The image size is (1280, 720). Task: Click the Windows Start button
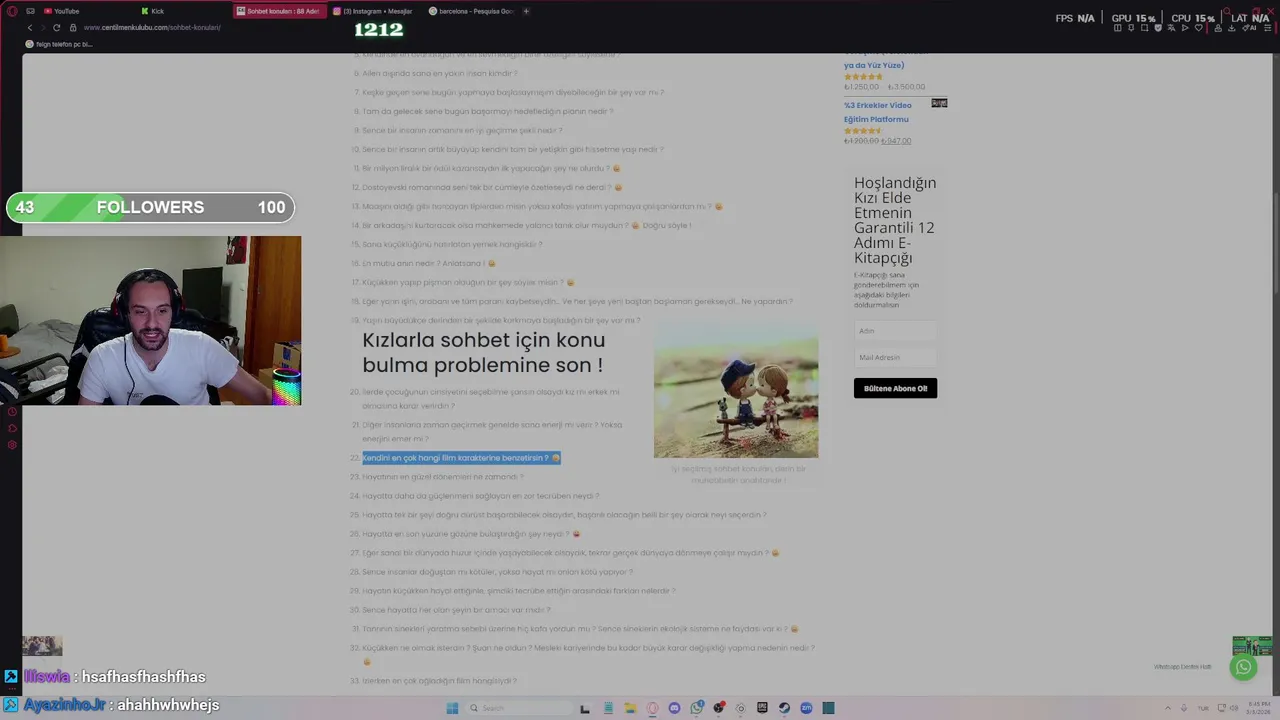[452, 708]
